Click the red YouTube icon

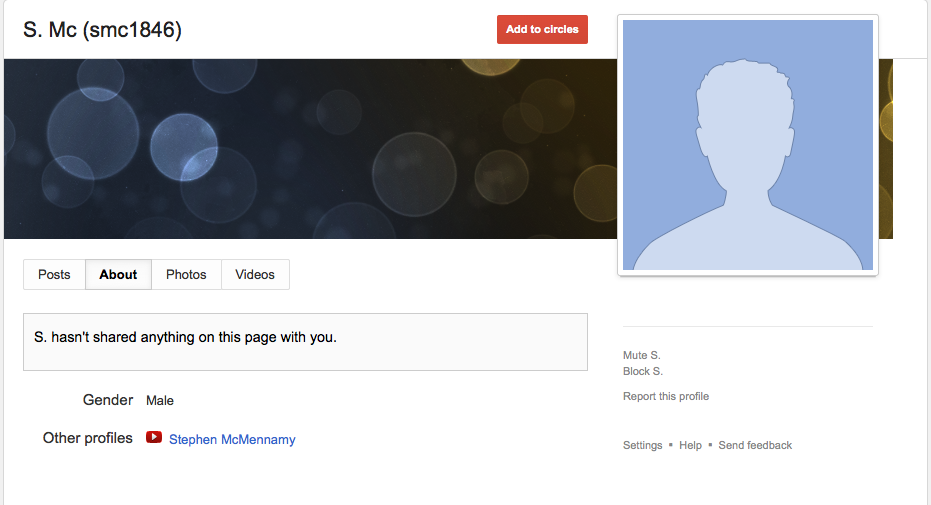[x=154, y=438]
